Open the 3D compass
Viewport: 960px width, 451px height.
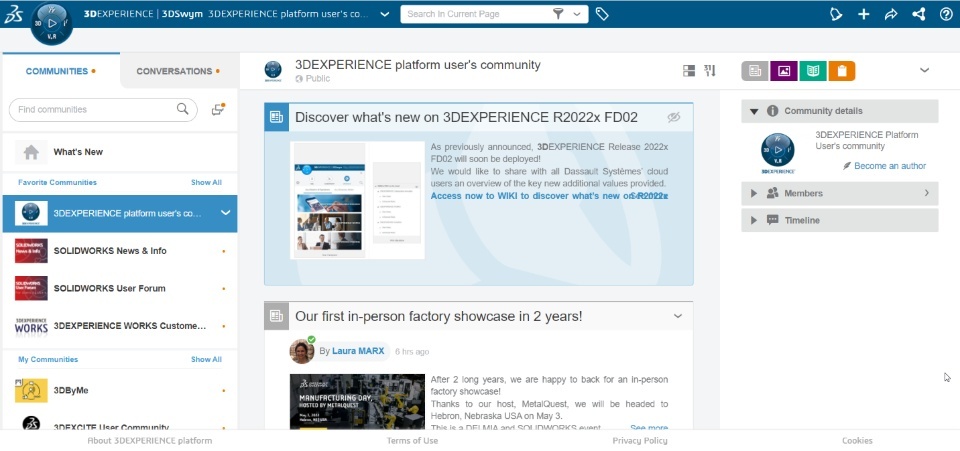coord(51,23)
